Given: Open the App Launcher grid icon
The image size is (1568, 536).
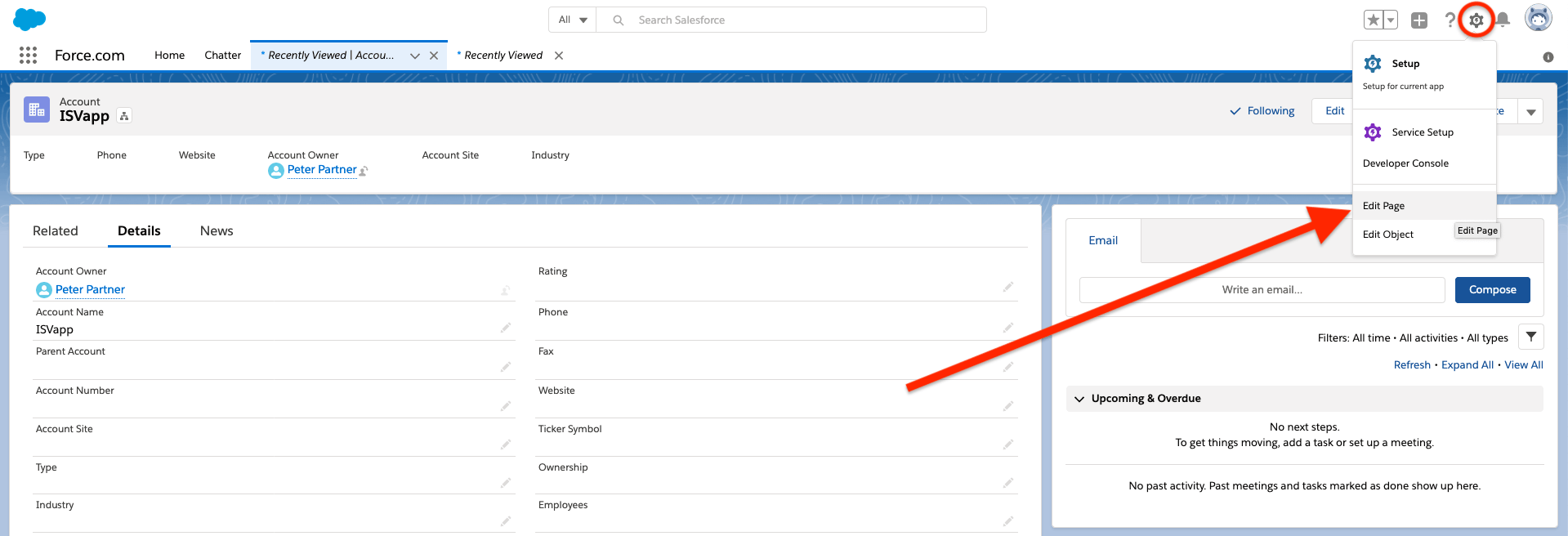Looking at the screenshot, I should tap(29, 55).
